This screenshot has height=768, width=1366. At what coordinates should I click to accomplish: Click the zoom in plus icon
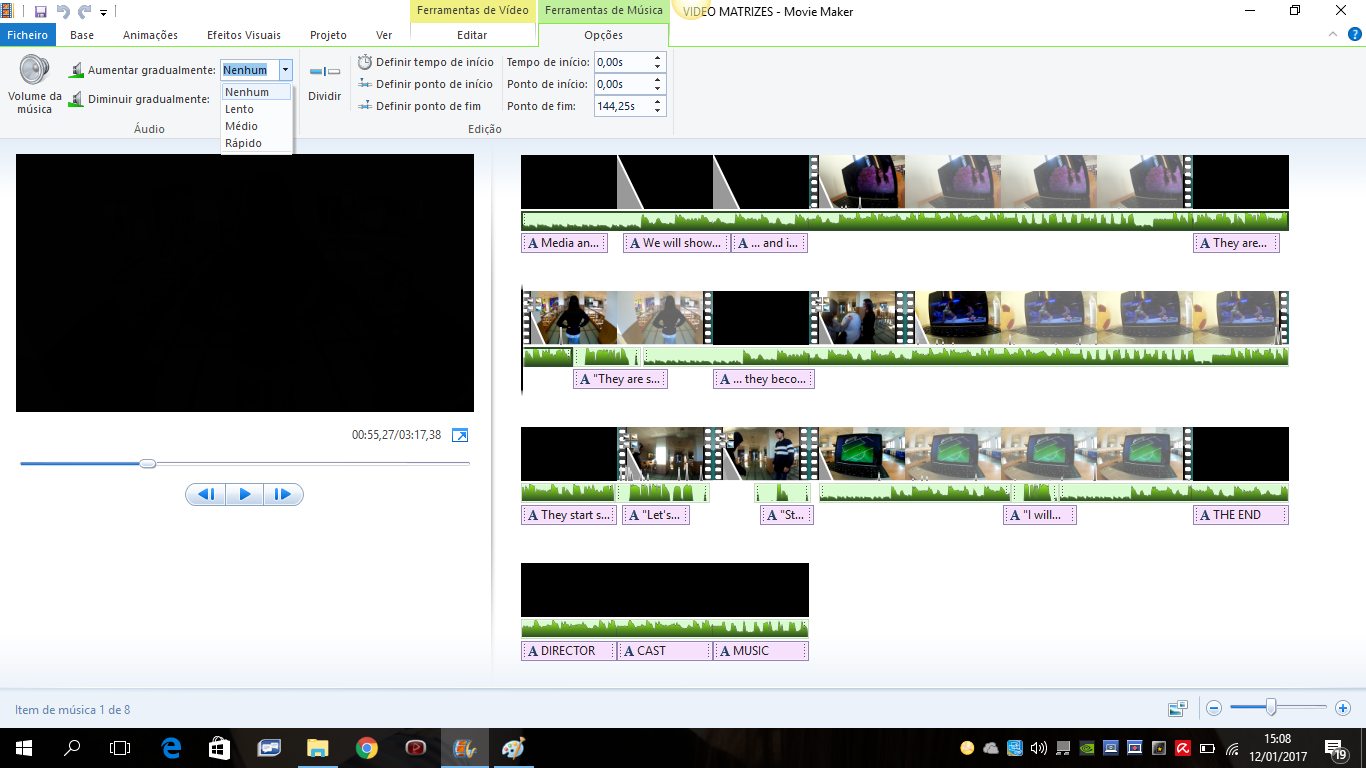1343,708
